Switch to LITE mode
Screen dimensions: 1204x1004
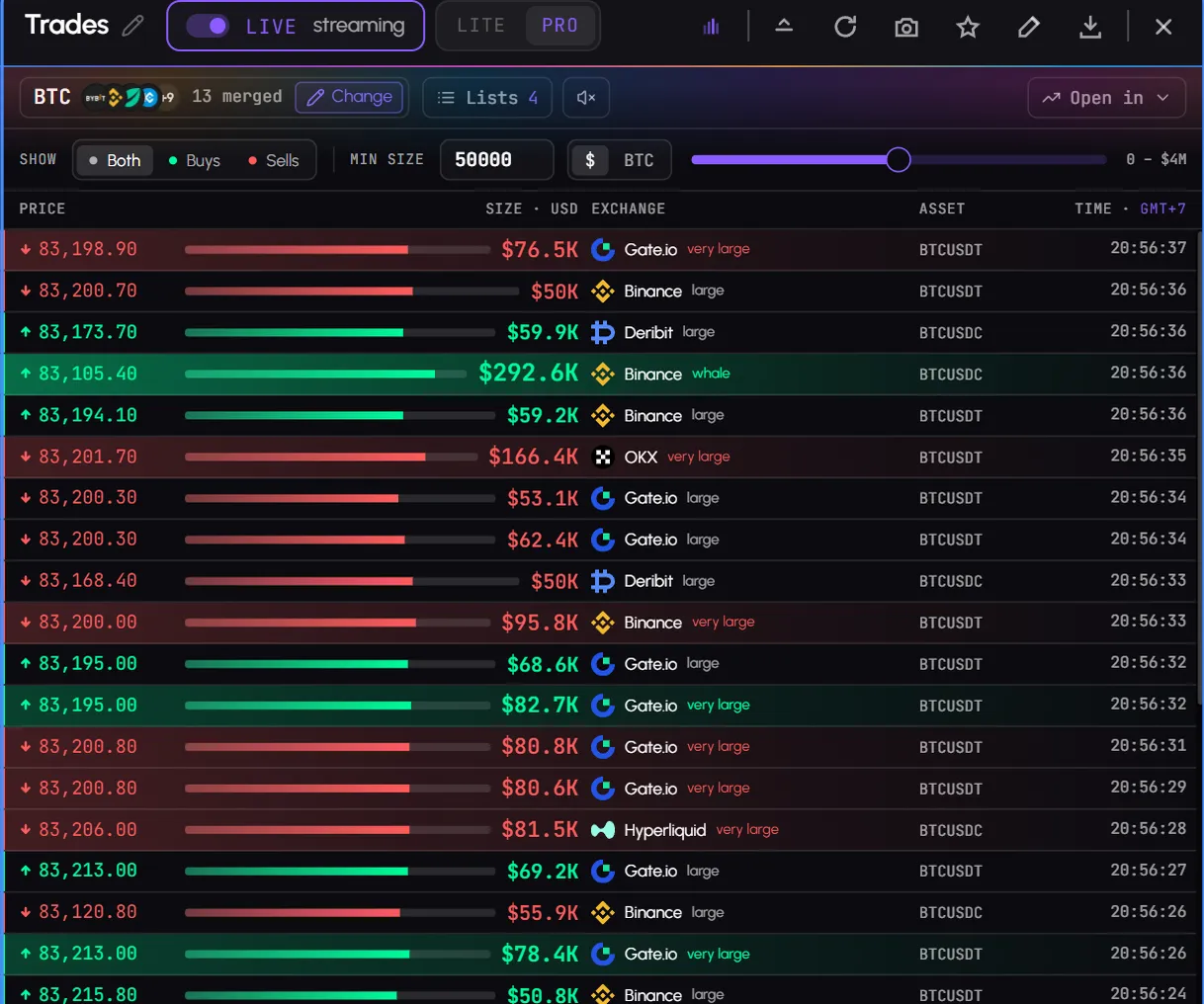pyautogui.click(x=480, y=26)
